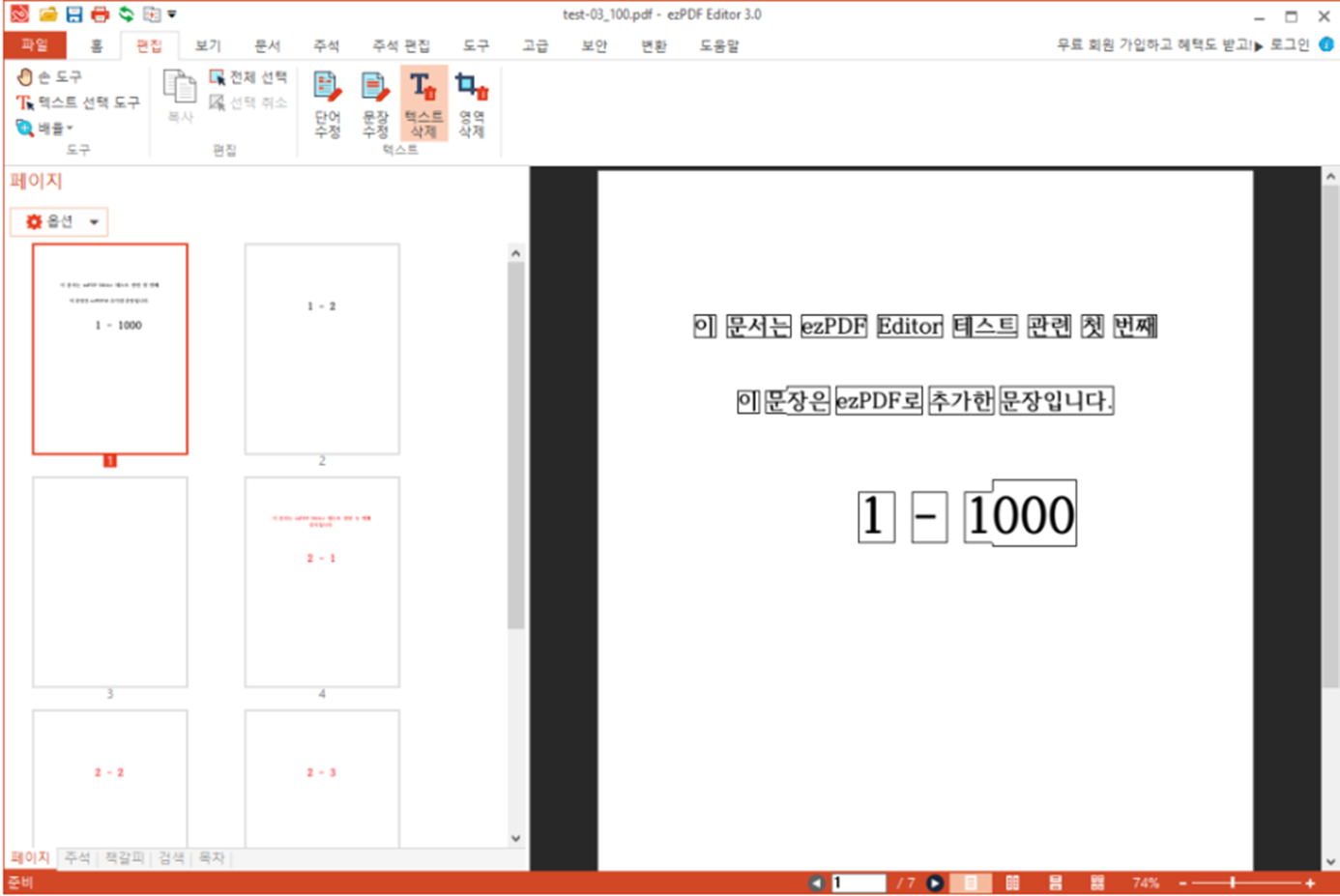
Task: Toggle continuous scrolling view layout
Action: [x=1055, y=882]
